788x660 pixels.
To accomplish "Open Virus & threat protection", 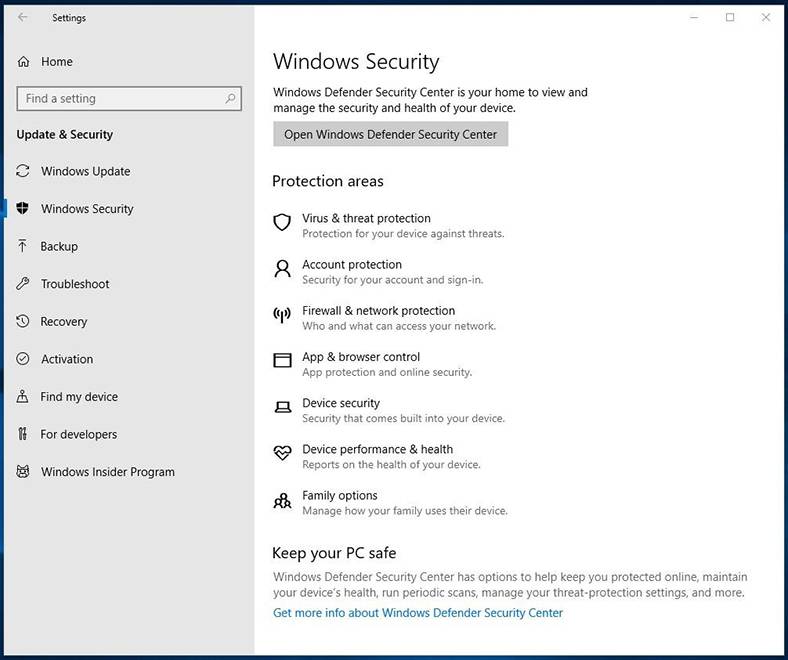I will pyautogui.click(x=366, y=218).
